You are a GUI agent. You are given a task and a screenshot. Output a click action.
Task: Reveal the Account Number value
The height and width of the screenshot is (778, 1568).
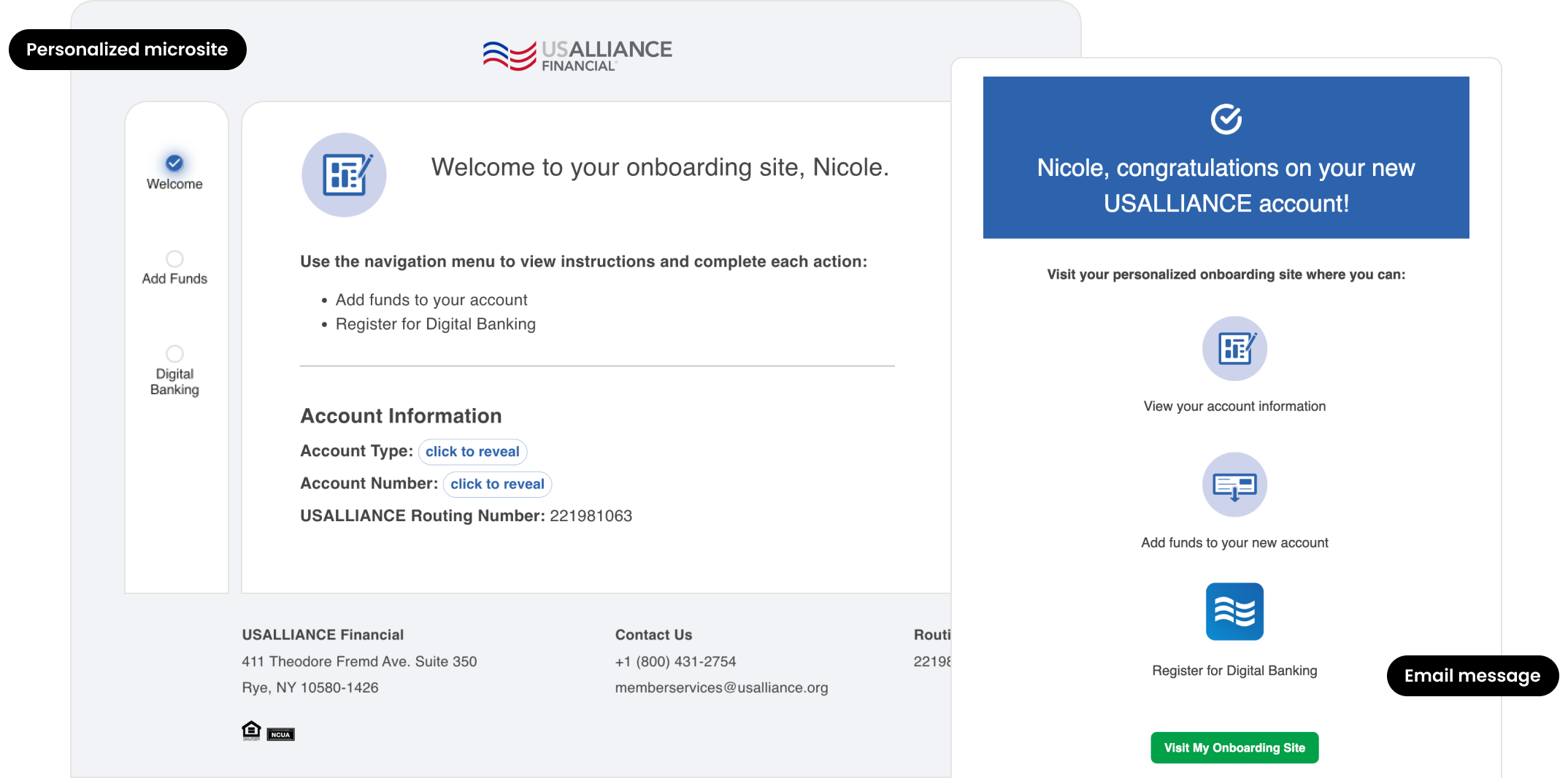pos(497,484)
